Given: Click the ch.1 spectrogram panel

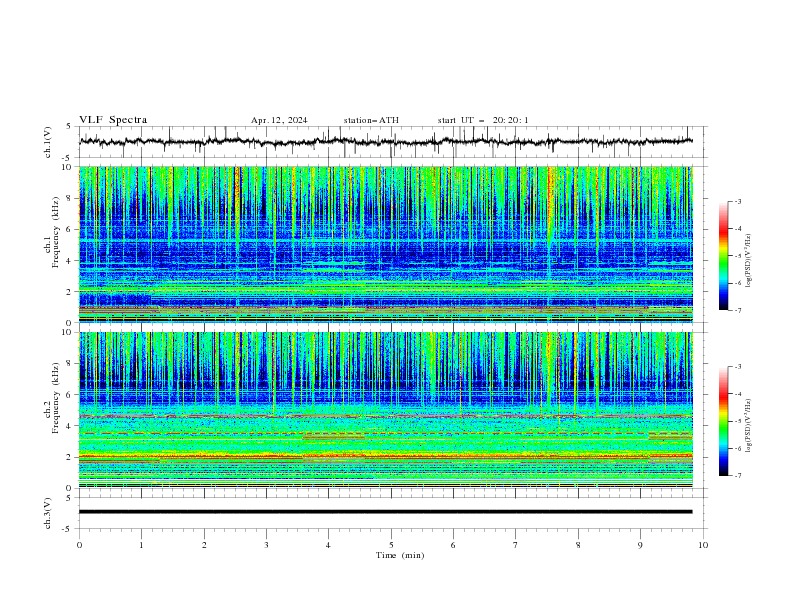Looking at the screenshot, I should coord(385,244).
